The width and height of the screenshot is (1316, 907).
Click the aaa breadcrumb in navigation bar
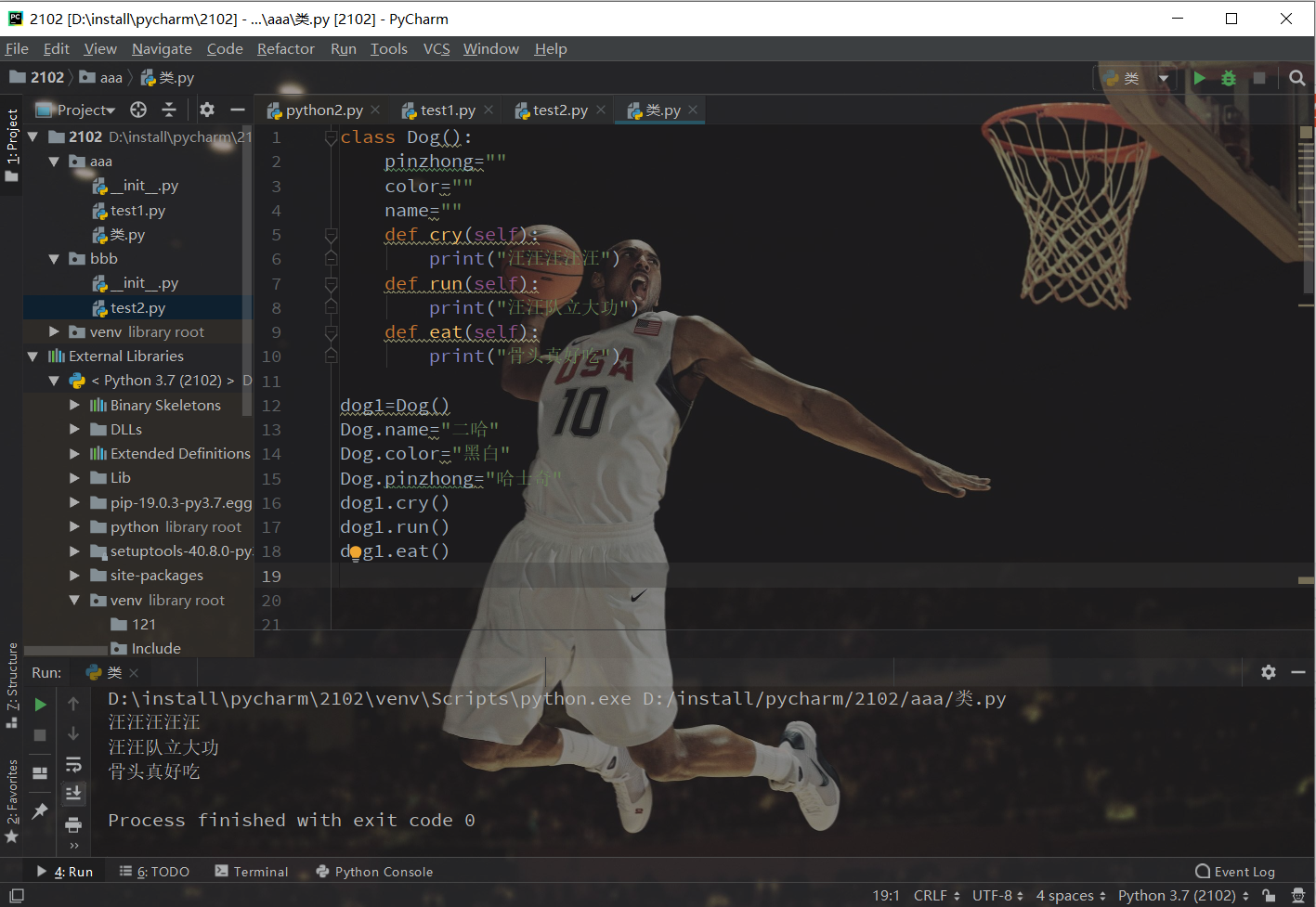pos(101,78)
